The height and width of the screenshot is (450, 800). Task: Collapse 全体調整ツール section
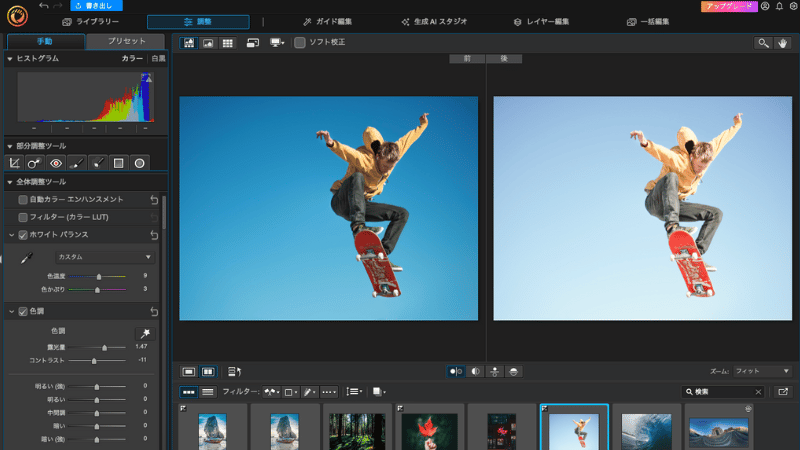click(10, 182)
